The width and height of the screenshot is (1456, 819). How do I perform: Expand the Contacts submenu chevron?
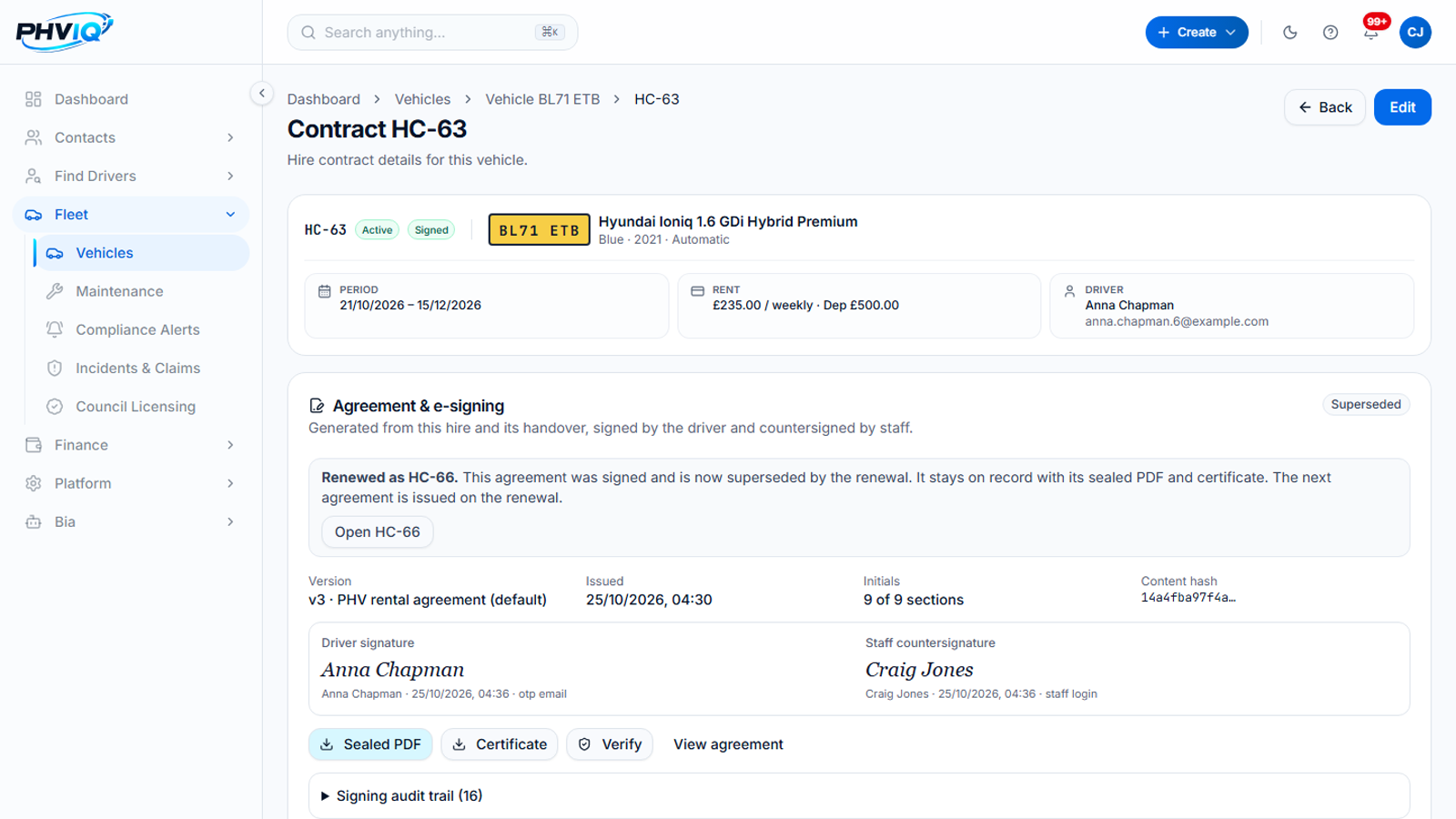pyautogui.click(x=230, y=137)
